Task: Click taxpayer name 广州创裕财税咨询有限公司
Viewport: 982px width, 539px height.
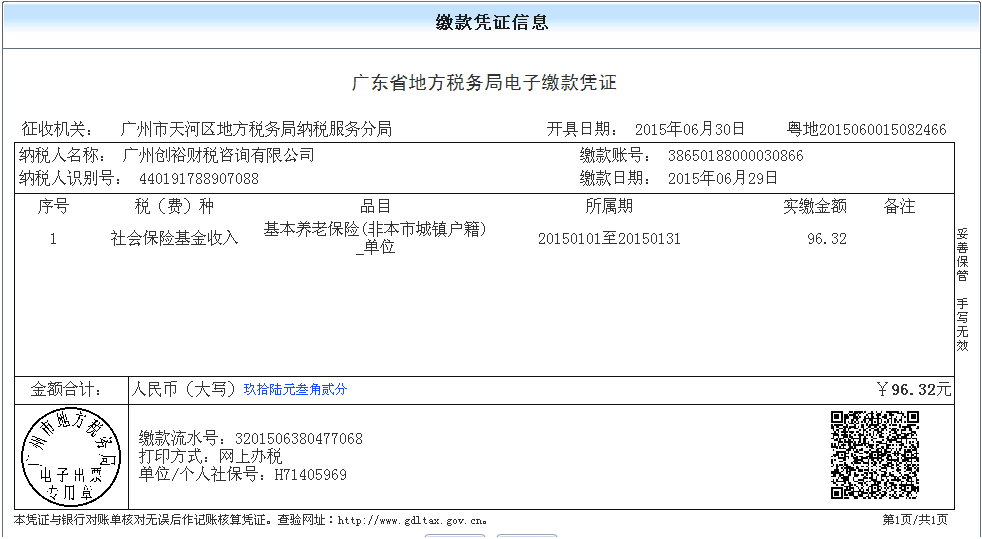Action: [x=218, y=155]
